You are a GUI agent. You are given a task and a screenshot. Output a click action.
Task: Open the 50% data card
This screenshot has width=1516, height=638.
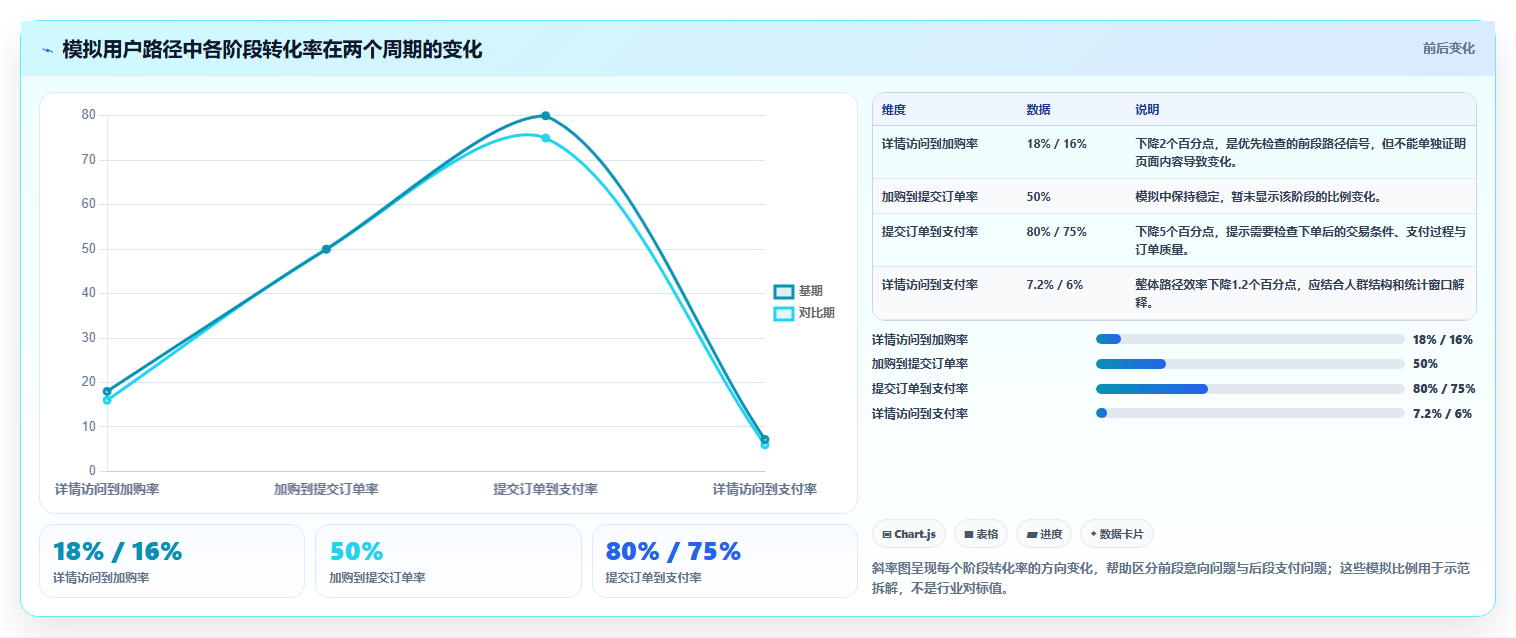(x=448, y=561)
